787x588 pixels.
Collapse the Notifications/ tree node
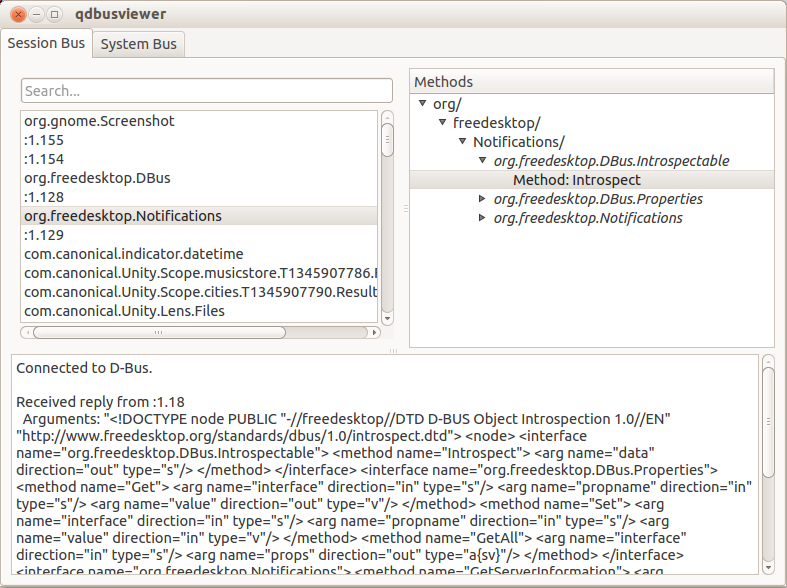coord(462,141)
